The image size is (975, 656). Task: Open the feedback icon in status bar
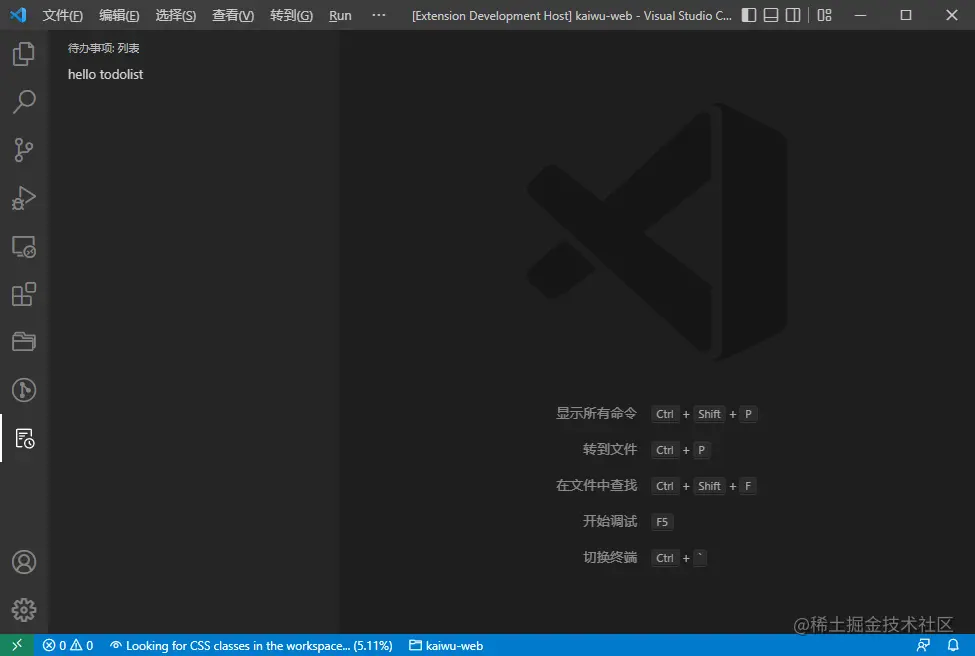(923, 645)
